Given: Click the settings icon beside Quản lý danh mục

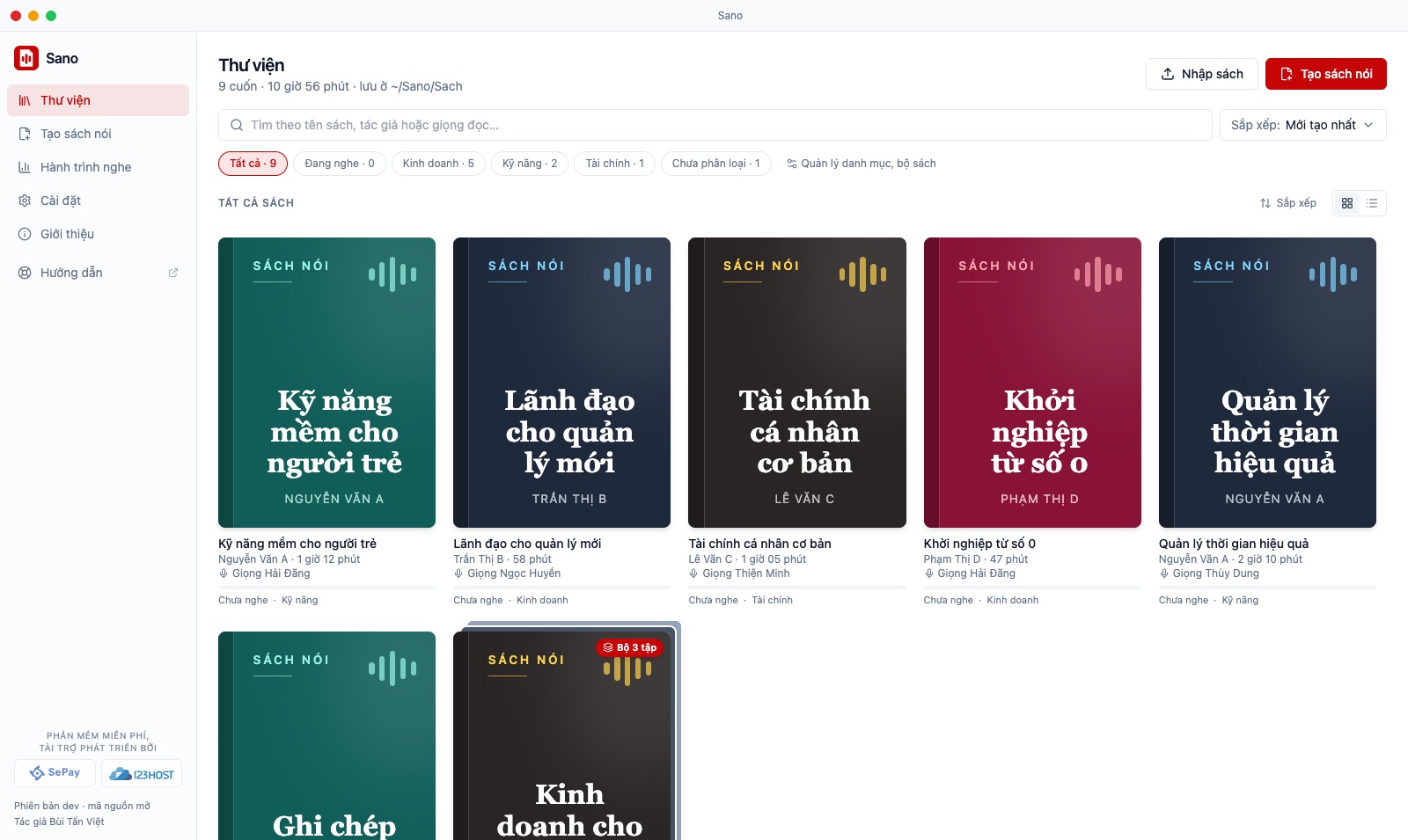Looking at the screenshot, I should [x=792, y=164].
